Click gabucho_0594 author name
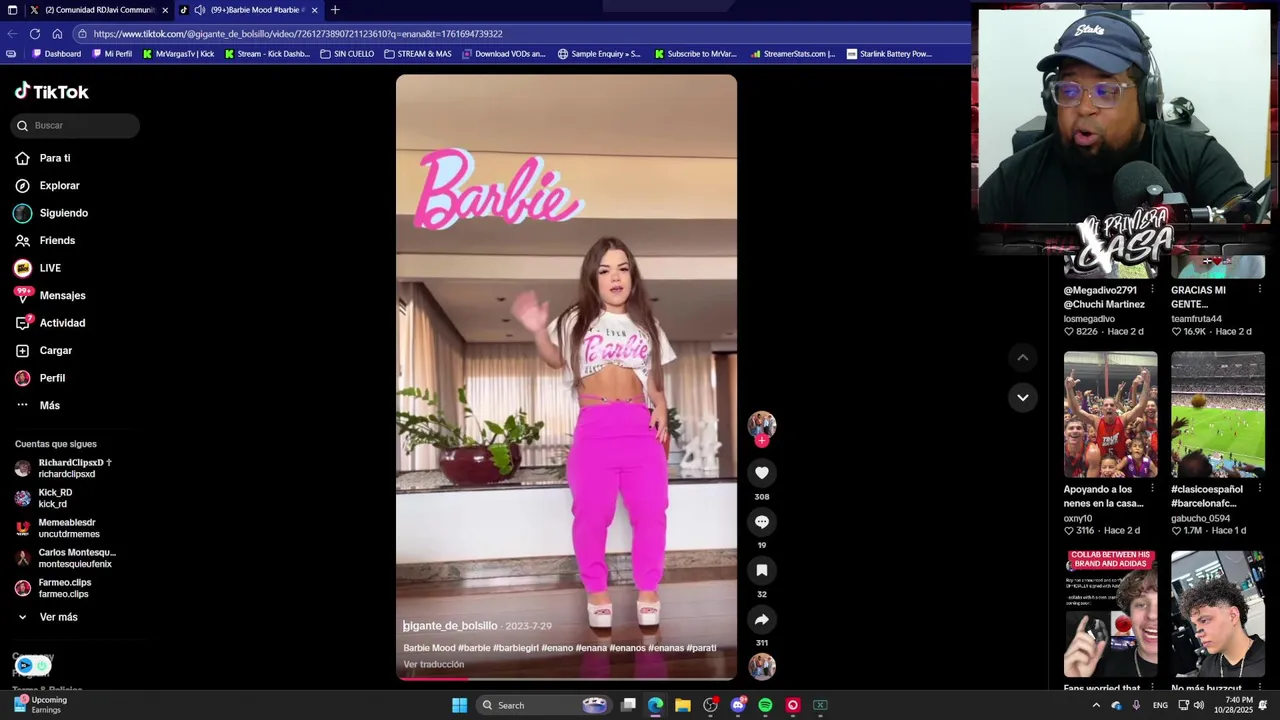Screen dimensions: 1280x720 tap(1201, 518)
